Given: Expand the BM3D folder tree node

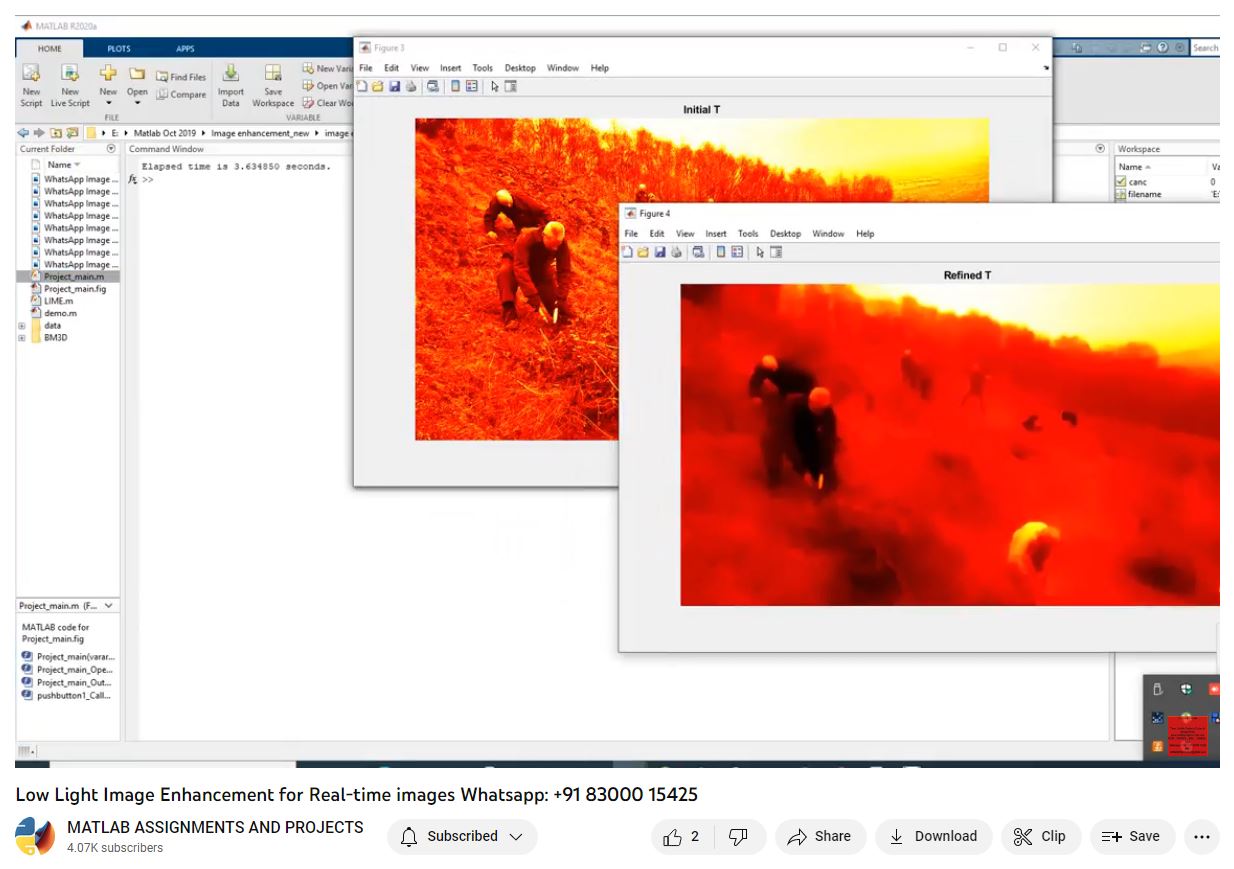Looking at the screenshot, I should (22, 338).
